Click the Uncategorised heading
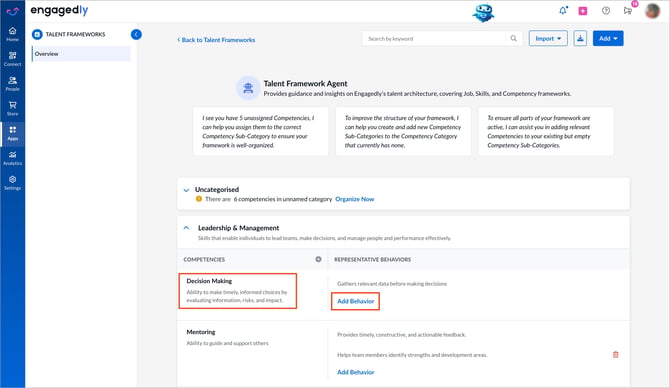Screen dimensions: 670x388 pyautogui.click(x=217, y=189)
